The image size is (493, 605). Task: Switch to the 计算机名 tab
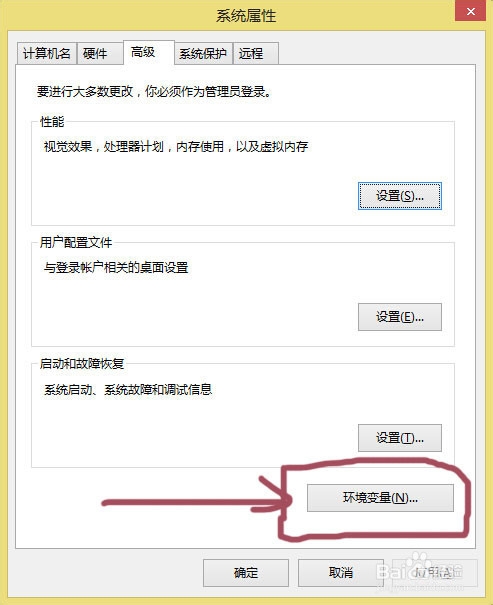tap(47, 53)
